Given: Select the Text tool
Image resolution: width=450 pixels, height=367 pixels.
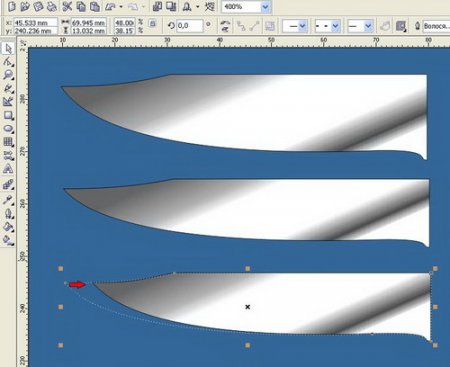Looking at the screenshot, I should 8,169.
